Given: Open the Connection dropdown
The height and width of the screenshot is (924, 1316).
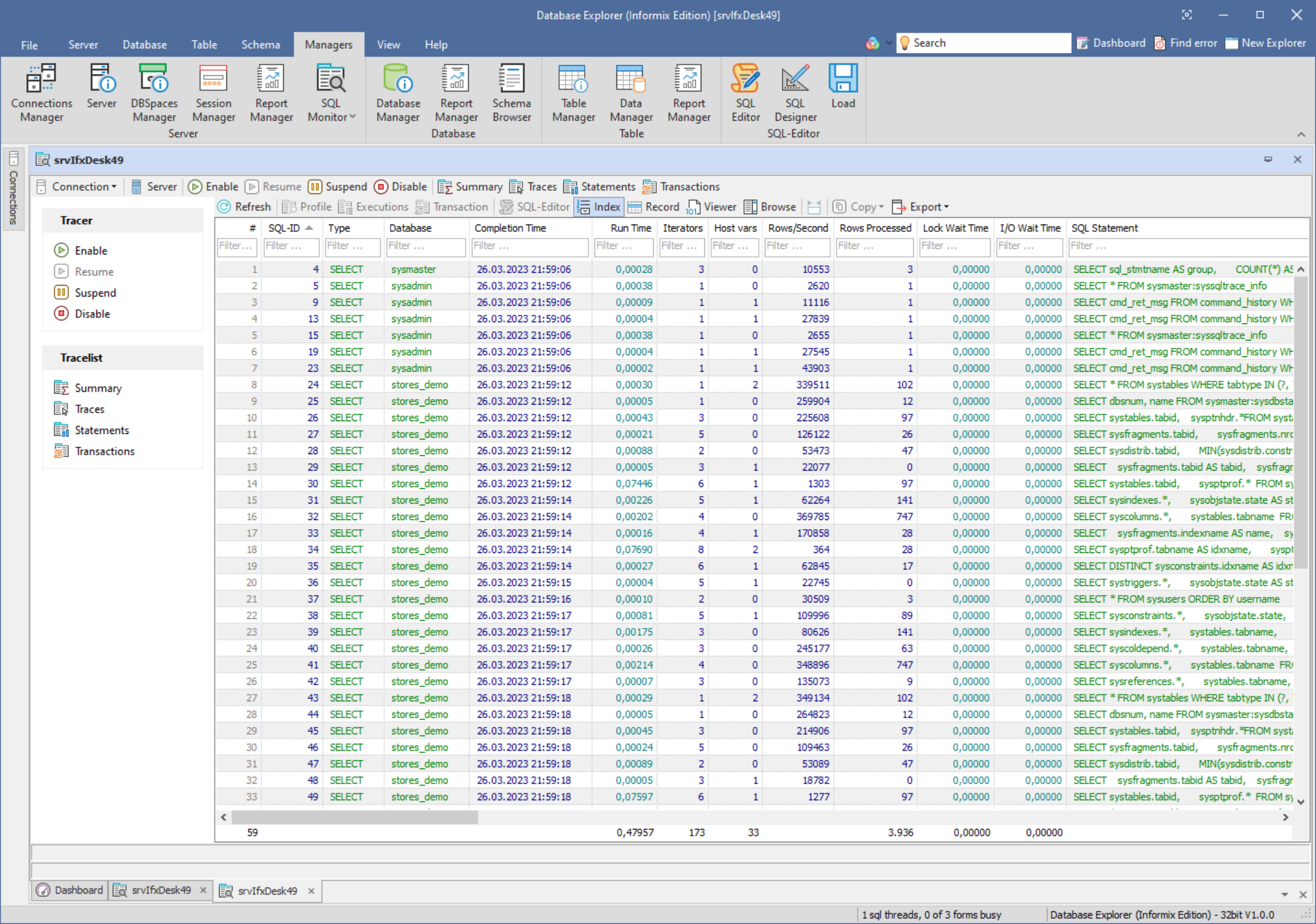Looking at the screenshot, I should [x=76, y=187].
